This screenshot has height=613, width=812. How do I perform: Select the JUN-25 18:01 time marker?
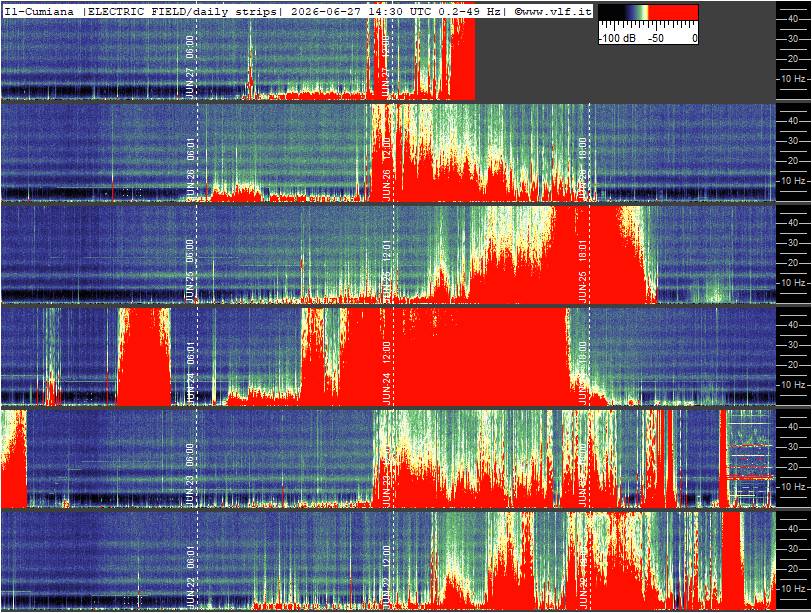pyautogui.click(x=583, y=270)
